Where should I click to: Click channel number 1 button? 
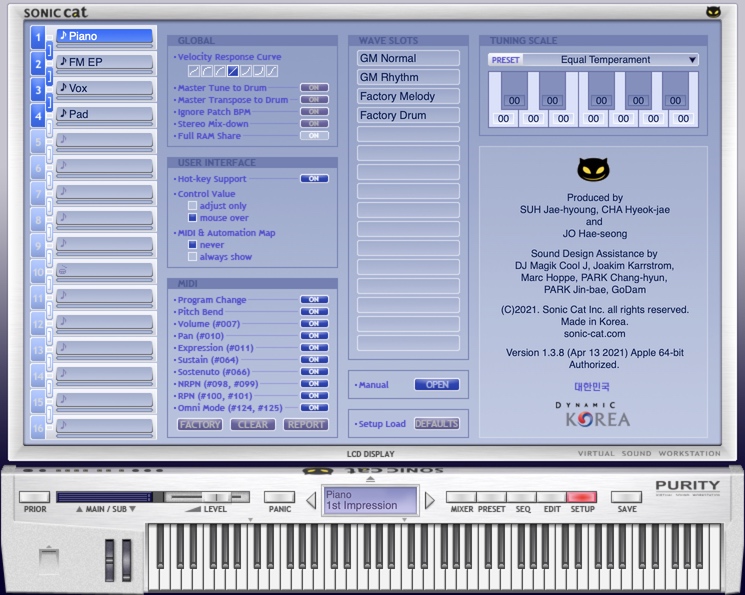[x=38, y=38]
